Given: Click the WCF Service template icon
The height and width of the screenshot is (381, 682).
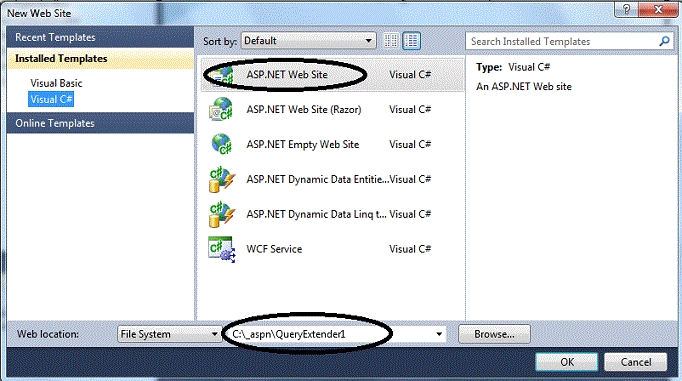Looking at the screenshot, I should pyautogui.click(x=222, y=249).
